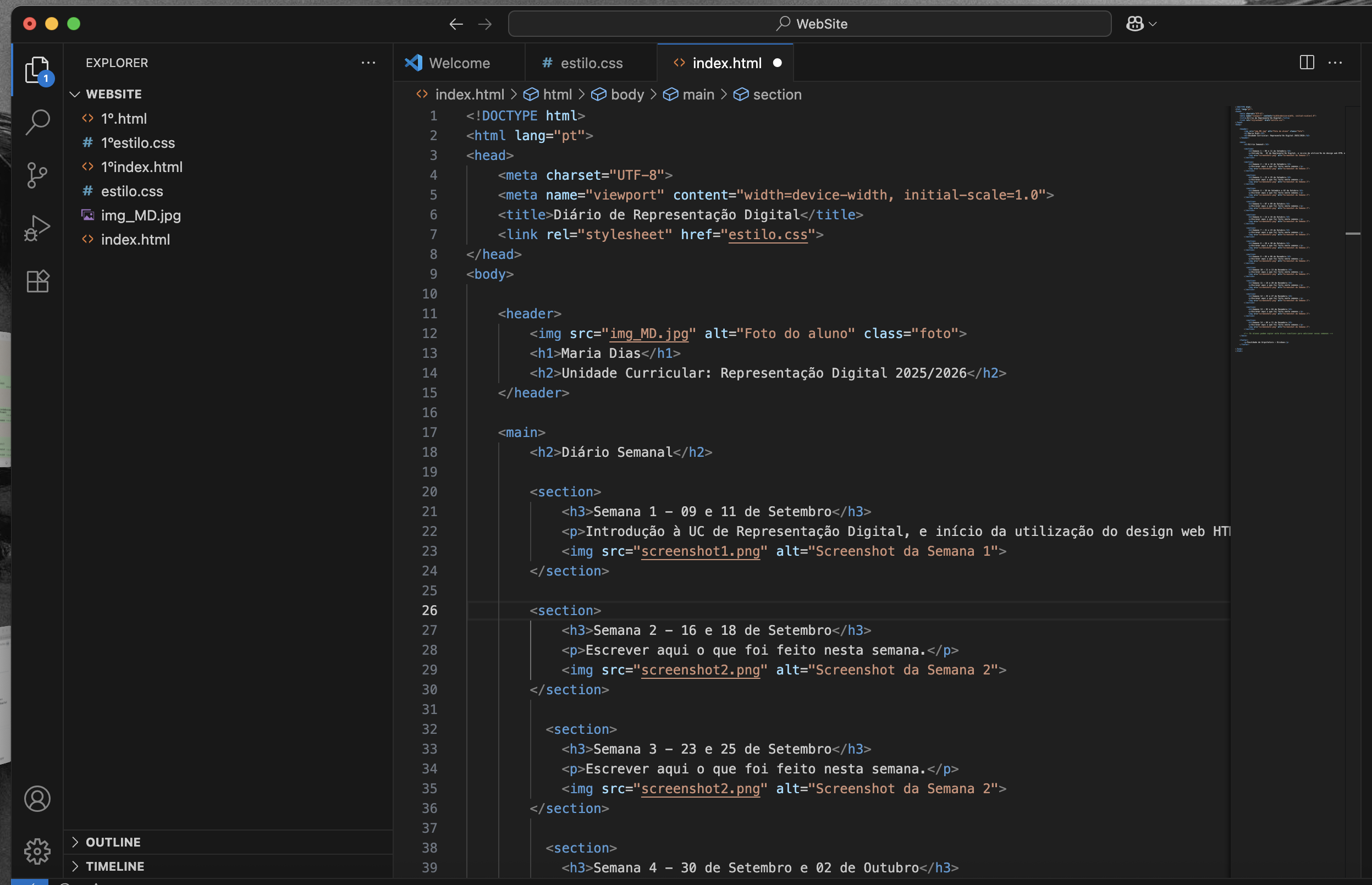
Task: Follow the estilo.css href link
Action: coord(767,235)
